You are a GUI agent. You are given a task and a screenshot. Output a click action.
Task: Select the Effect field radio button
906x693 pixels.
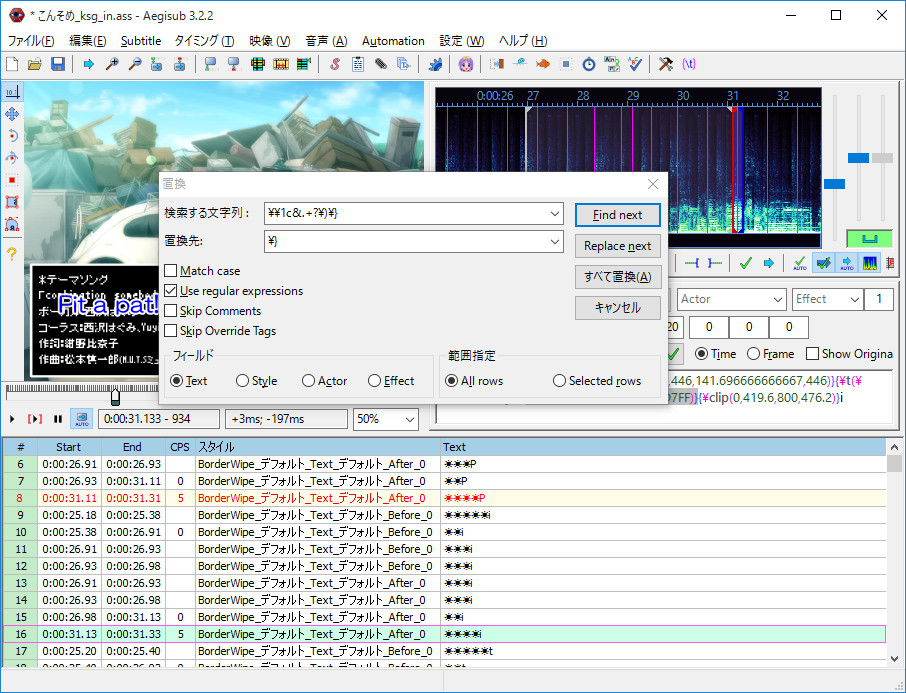coord(374,381)
